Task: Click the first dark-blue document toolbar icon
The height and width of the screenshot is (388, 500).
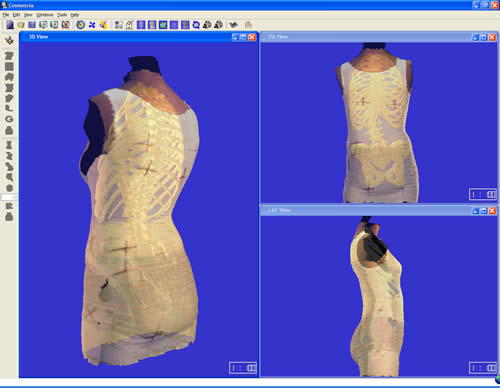Action: coord(10,25)
